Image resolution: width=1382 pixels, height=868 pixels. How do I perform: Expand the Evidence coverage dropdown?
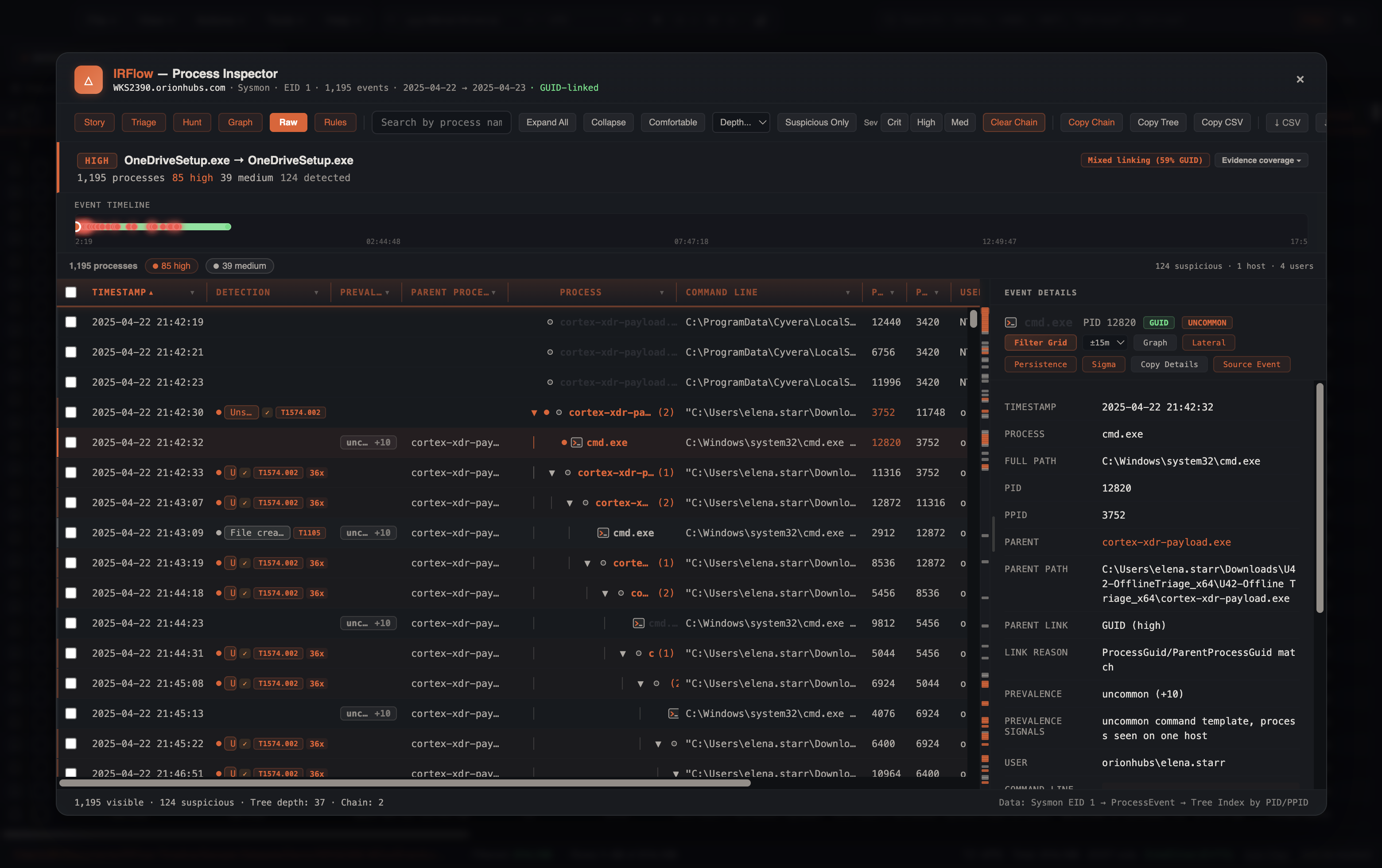[x=1261, y=160]
